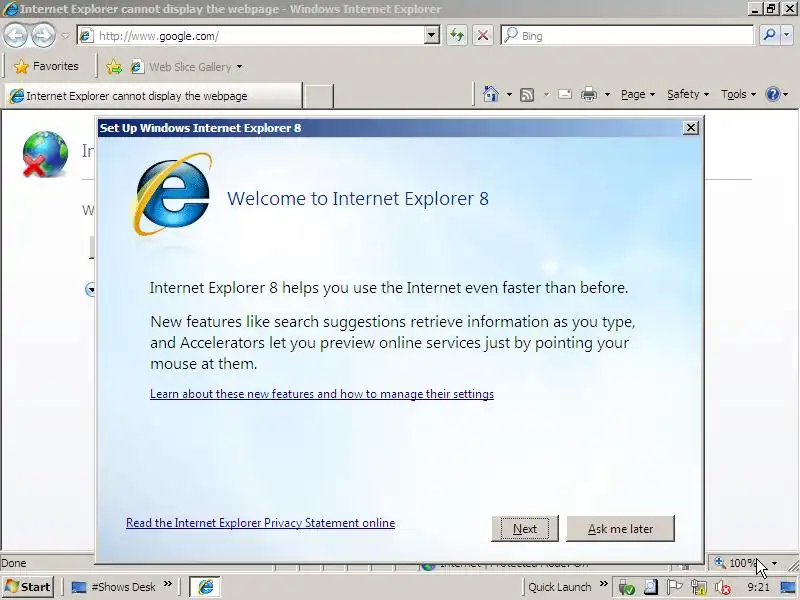The width and height of the screenshot is (800, 600).
Task: Expand the Web Slice Gallery dropdown arrow
Action: tap(239, 67)
